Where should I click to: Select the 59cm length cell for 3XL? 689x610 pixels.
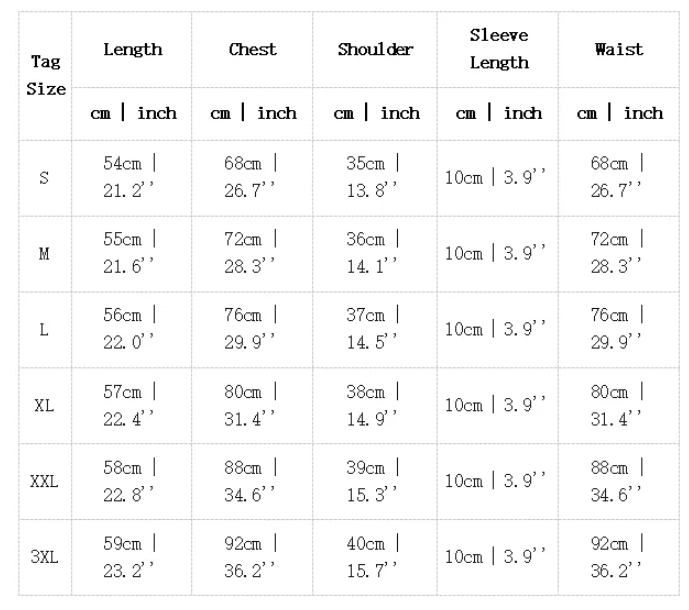click(x=132, y=557)
